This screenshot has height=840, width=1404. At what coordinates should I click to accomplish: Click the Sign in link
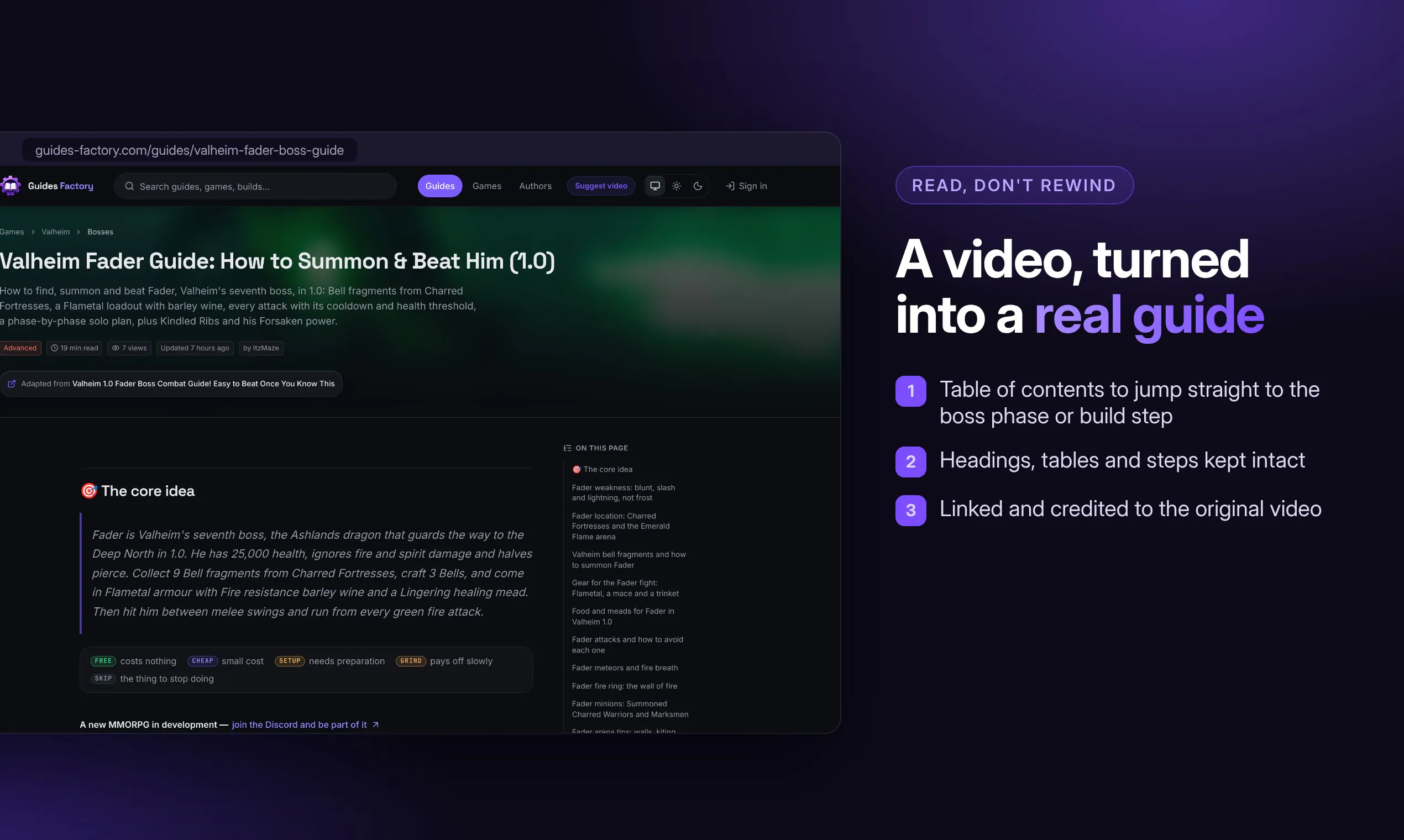(746, 186)
